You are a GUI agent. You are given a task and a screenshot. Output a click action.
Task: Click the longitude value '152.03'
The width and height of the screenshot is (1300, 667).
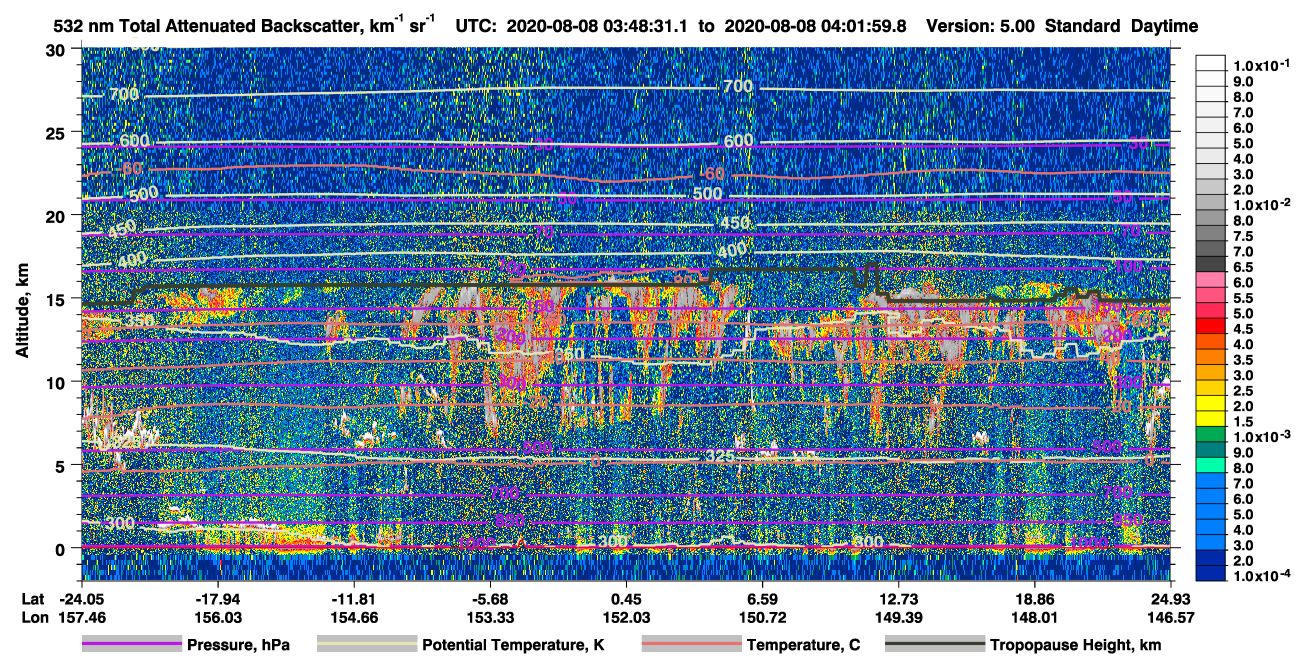click(x=626, y=618)
